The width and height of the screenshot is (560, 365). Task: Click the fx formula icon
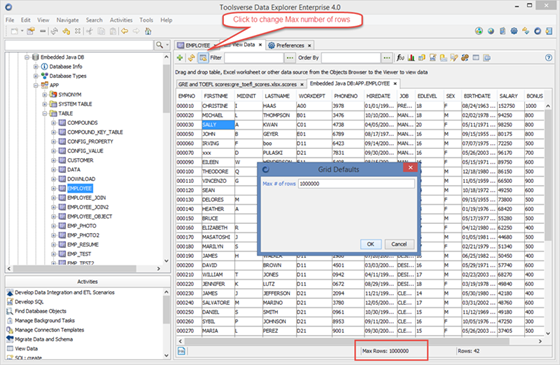(x=400, y=58)
